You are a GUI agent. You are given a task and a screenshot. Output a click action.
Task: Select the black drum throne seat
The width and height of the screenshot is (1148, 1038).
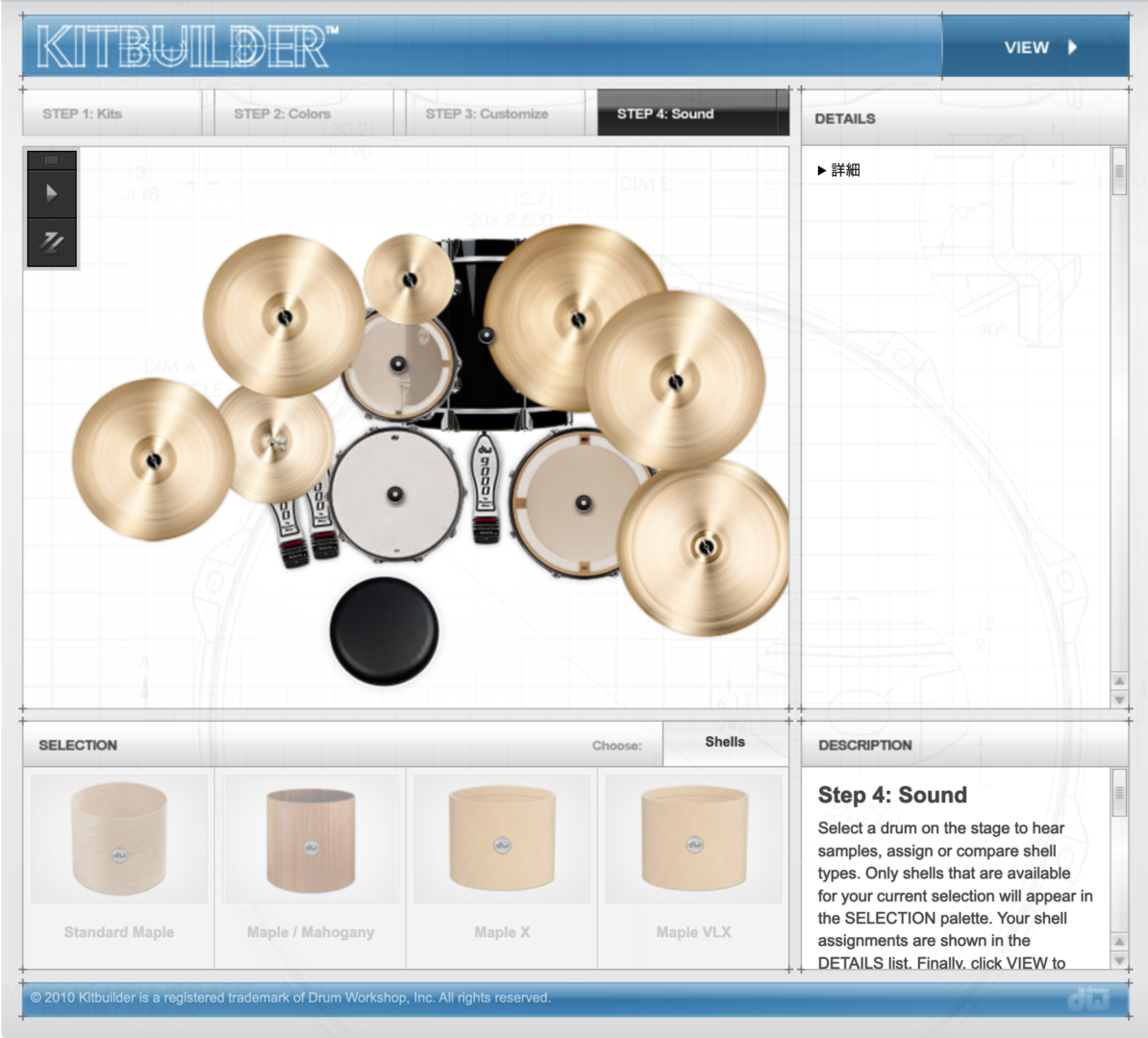[385, 631]
